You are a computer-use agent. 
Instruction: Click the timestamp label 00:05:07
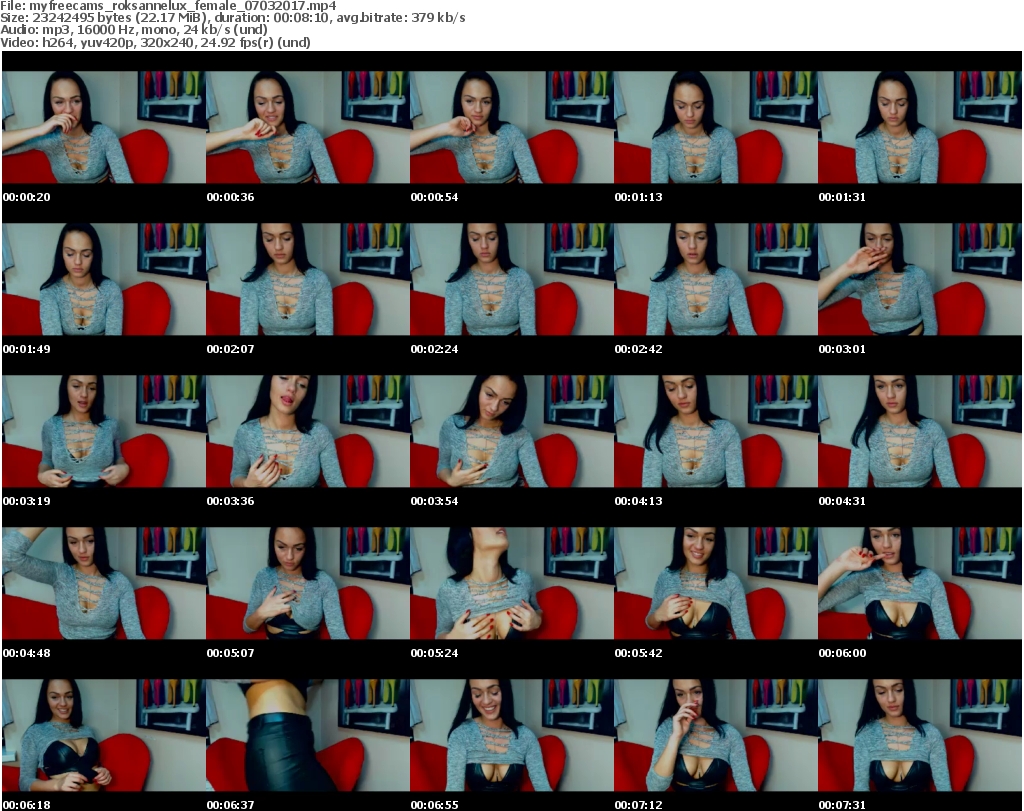pos(231,654)
